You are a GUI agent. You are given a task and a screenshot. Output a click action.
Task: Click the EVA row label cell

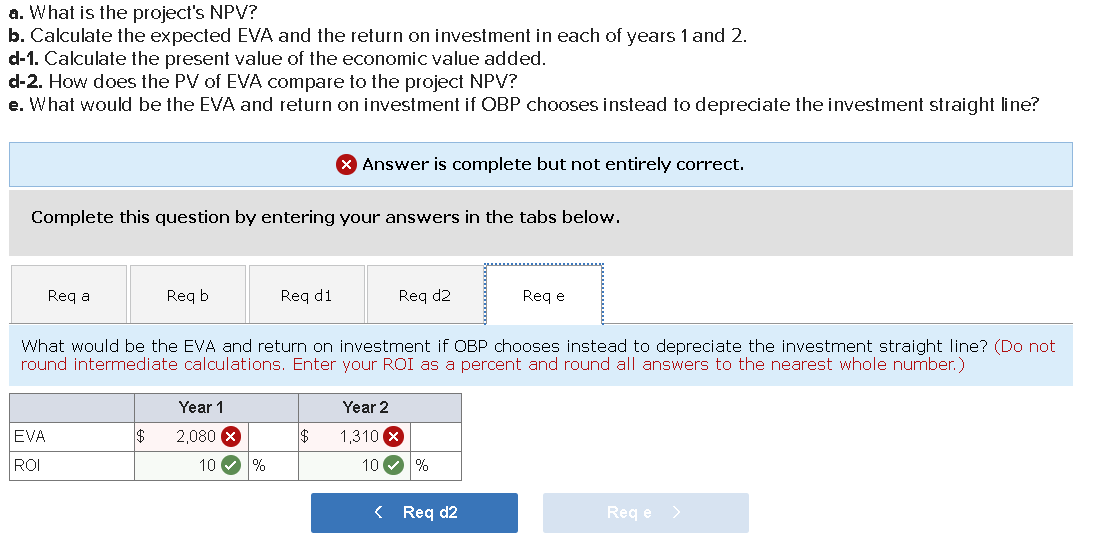[72, 437]
